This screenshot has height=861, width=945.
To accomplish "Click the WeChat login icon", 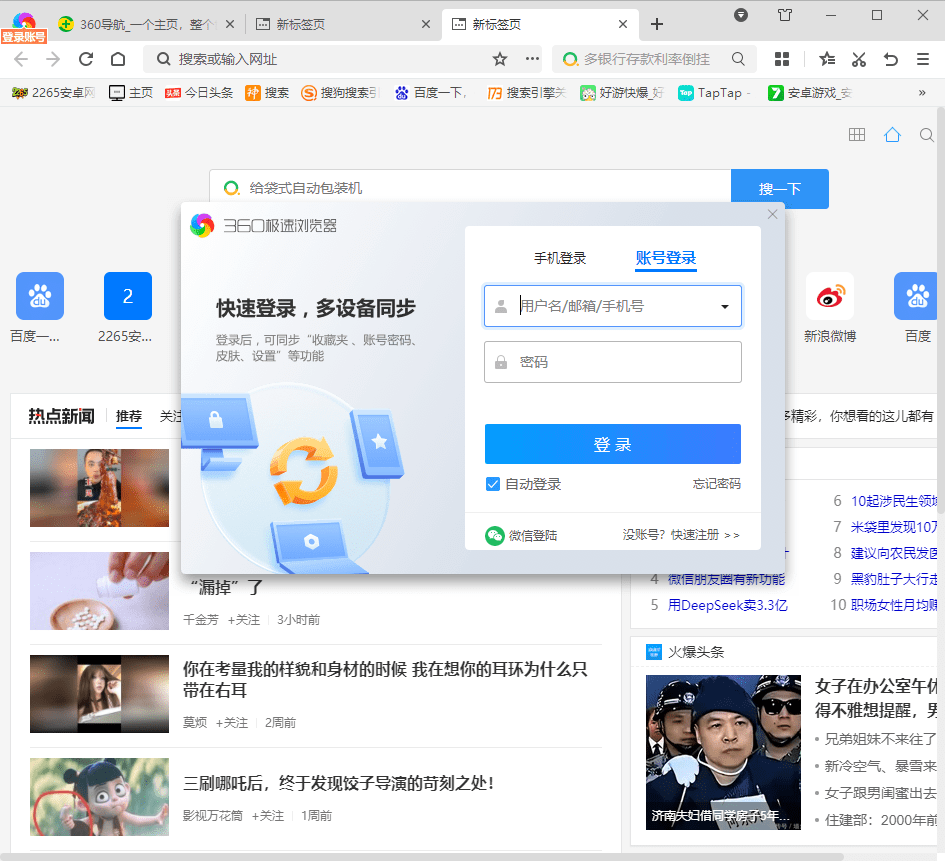I will (x=494, y=536).
